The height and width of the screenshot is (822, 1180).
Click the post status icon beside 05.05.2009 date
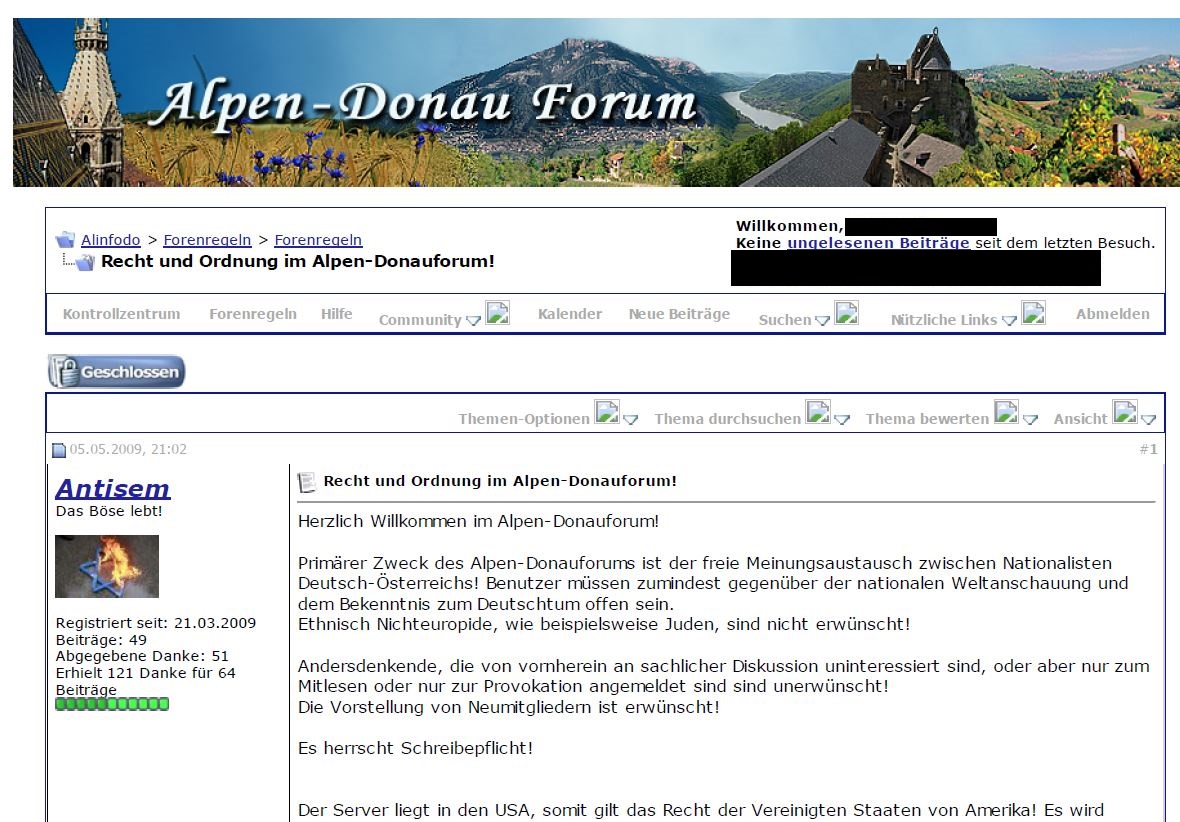(x=59, y=450)
